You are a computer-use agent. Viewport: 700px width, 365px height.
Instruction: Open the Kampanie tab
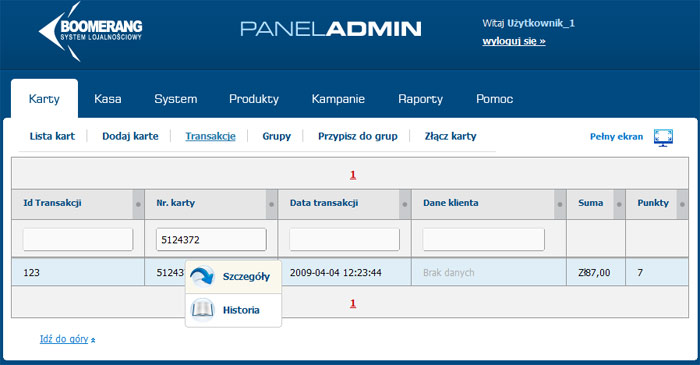pos(338,99)
